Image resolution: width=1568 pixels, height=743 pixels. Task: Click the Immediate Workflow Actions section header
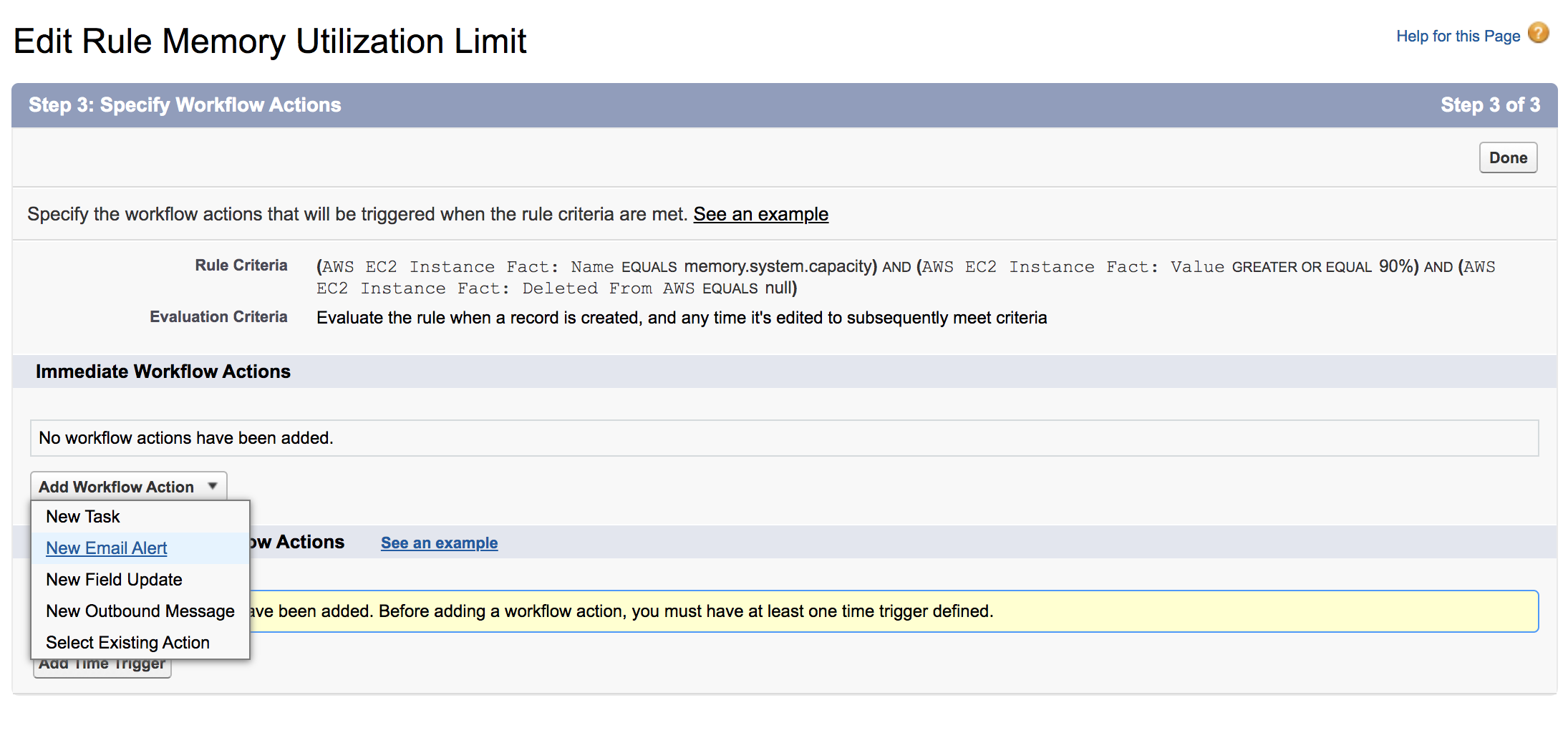pos(163,371)
